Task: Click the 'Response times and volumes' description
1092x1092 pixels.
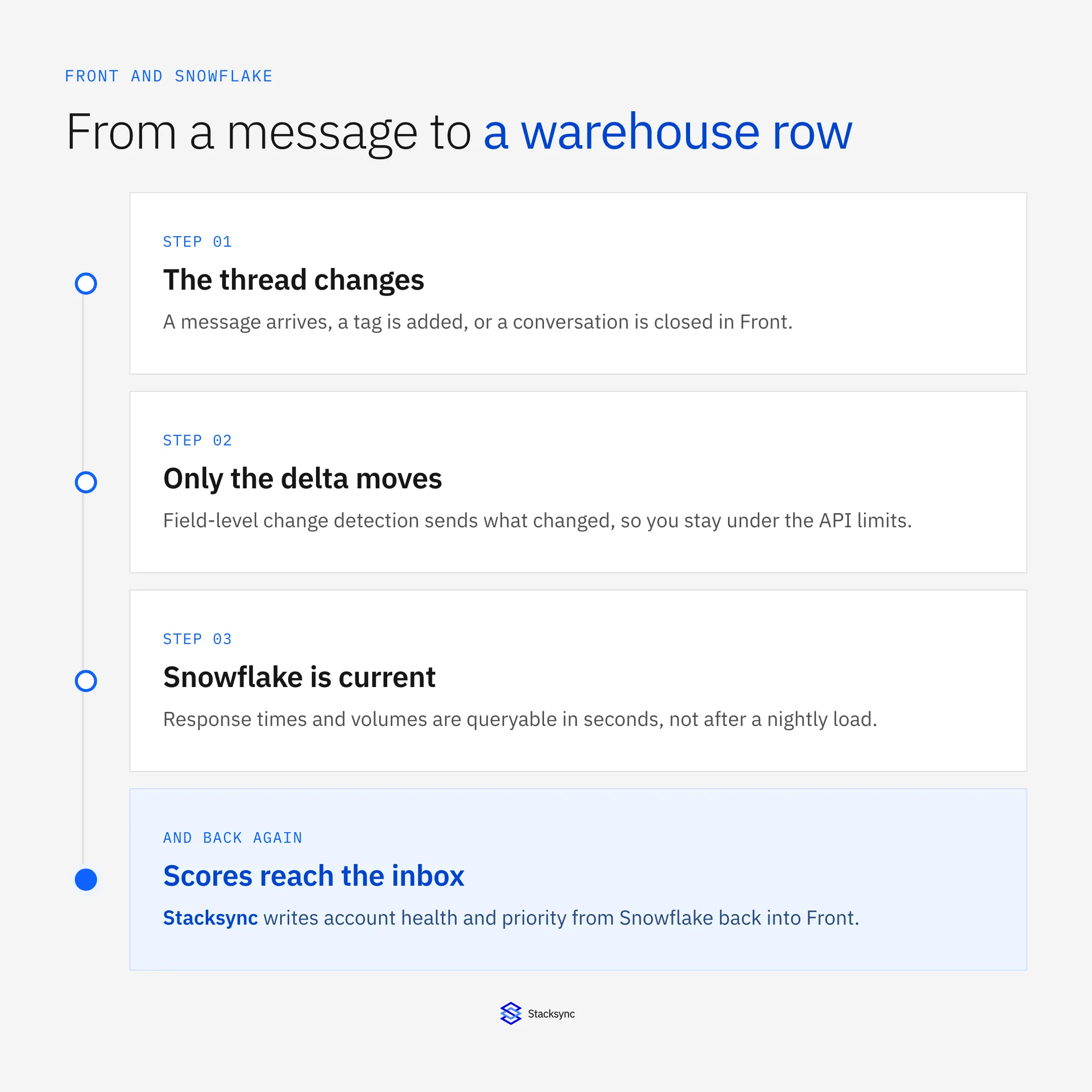Action: pos(520,719)
